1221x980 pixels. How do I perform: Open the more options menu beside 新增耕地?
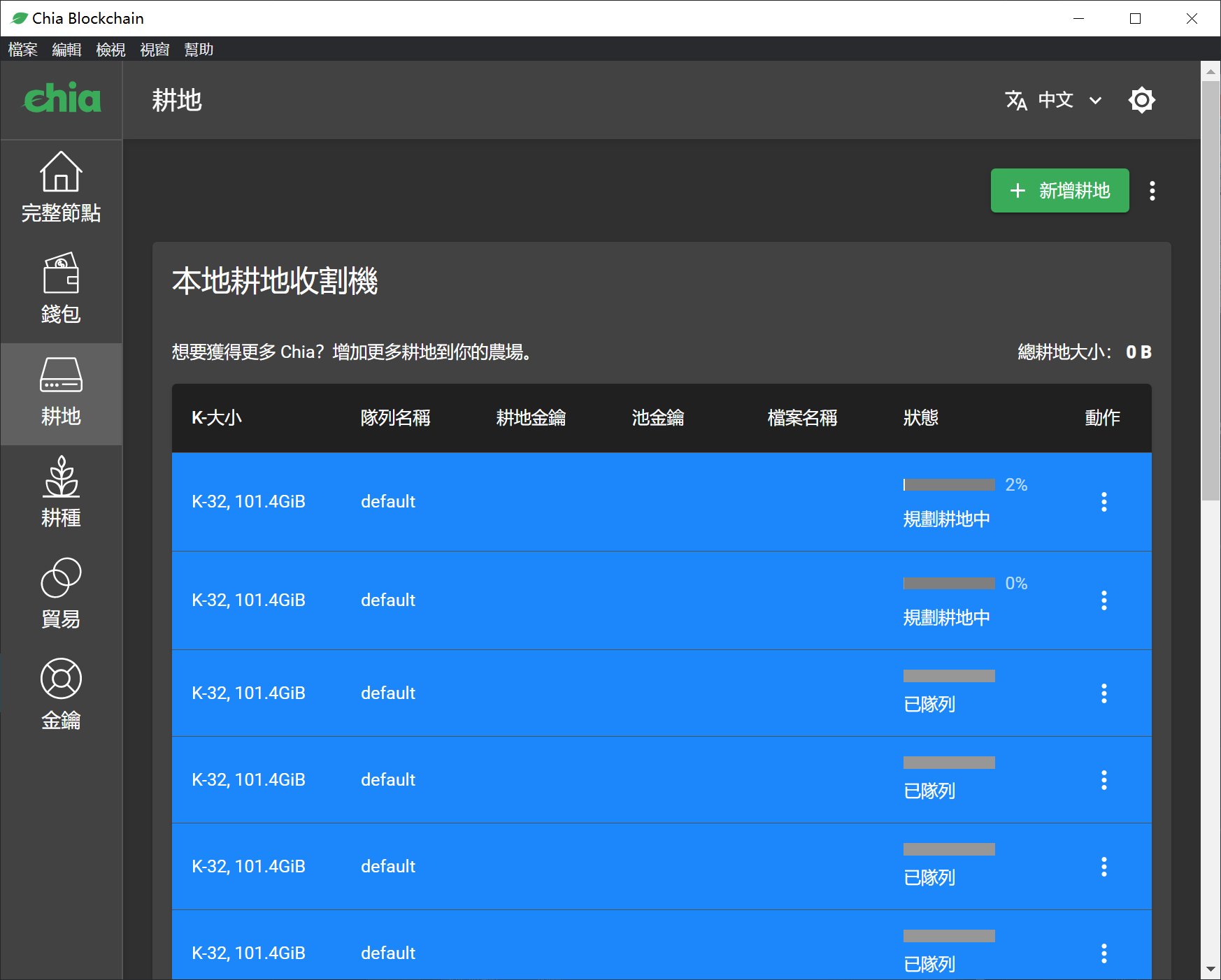click(x=1152, y=191)
